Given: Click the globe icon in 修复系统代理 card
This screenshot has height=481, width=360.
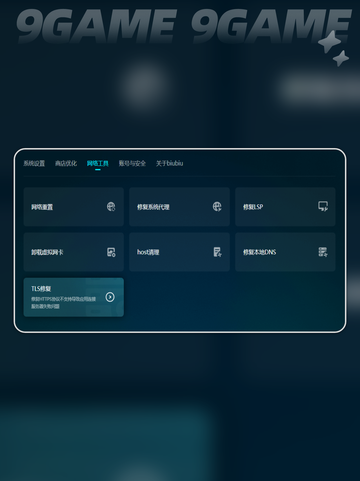Looking at the screenshot, I should pyautogui.click(x=217, y=207).
